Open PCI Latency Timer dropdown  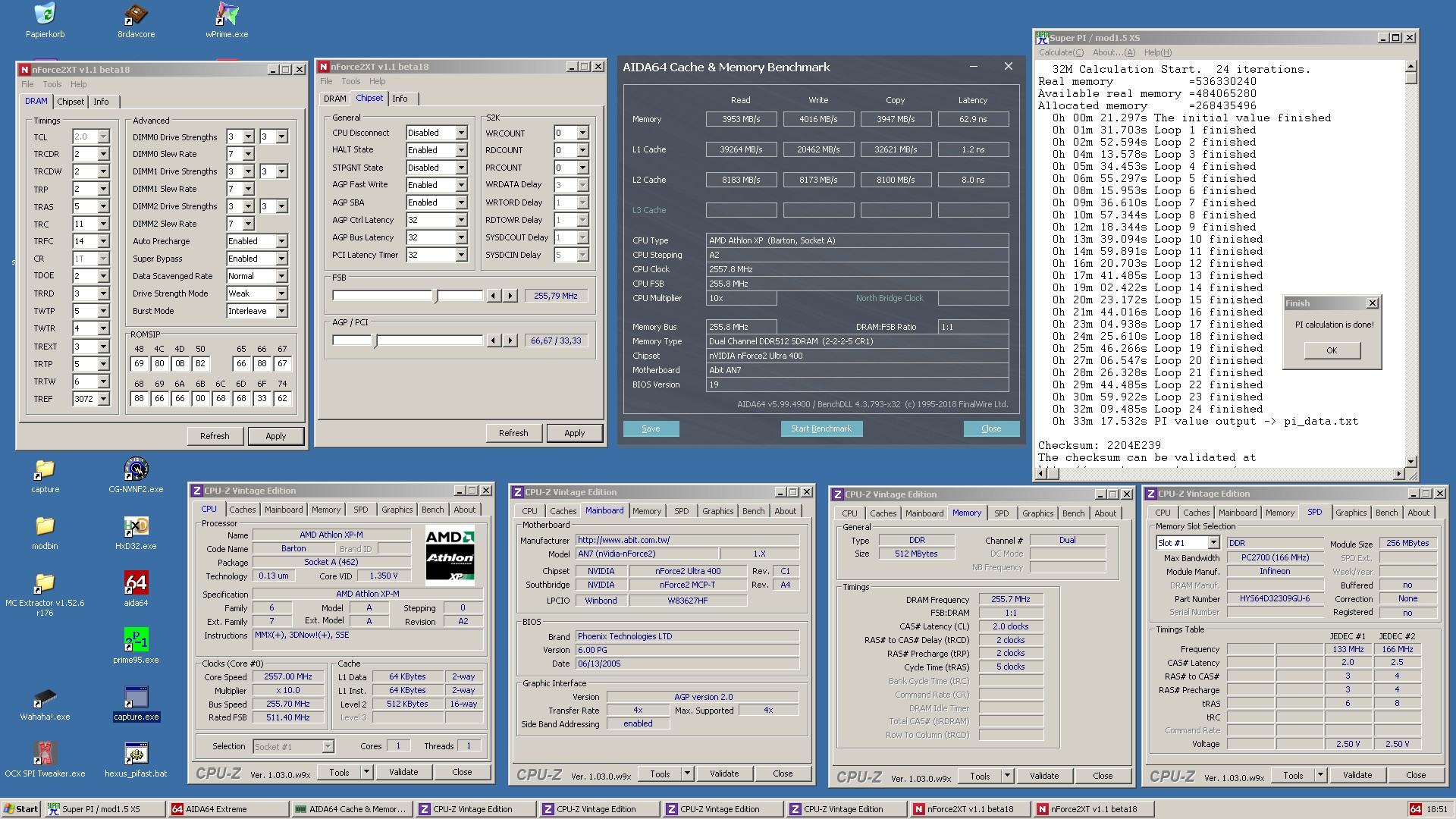pyautogui.click(x=460, y=255)
